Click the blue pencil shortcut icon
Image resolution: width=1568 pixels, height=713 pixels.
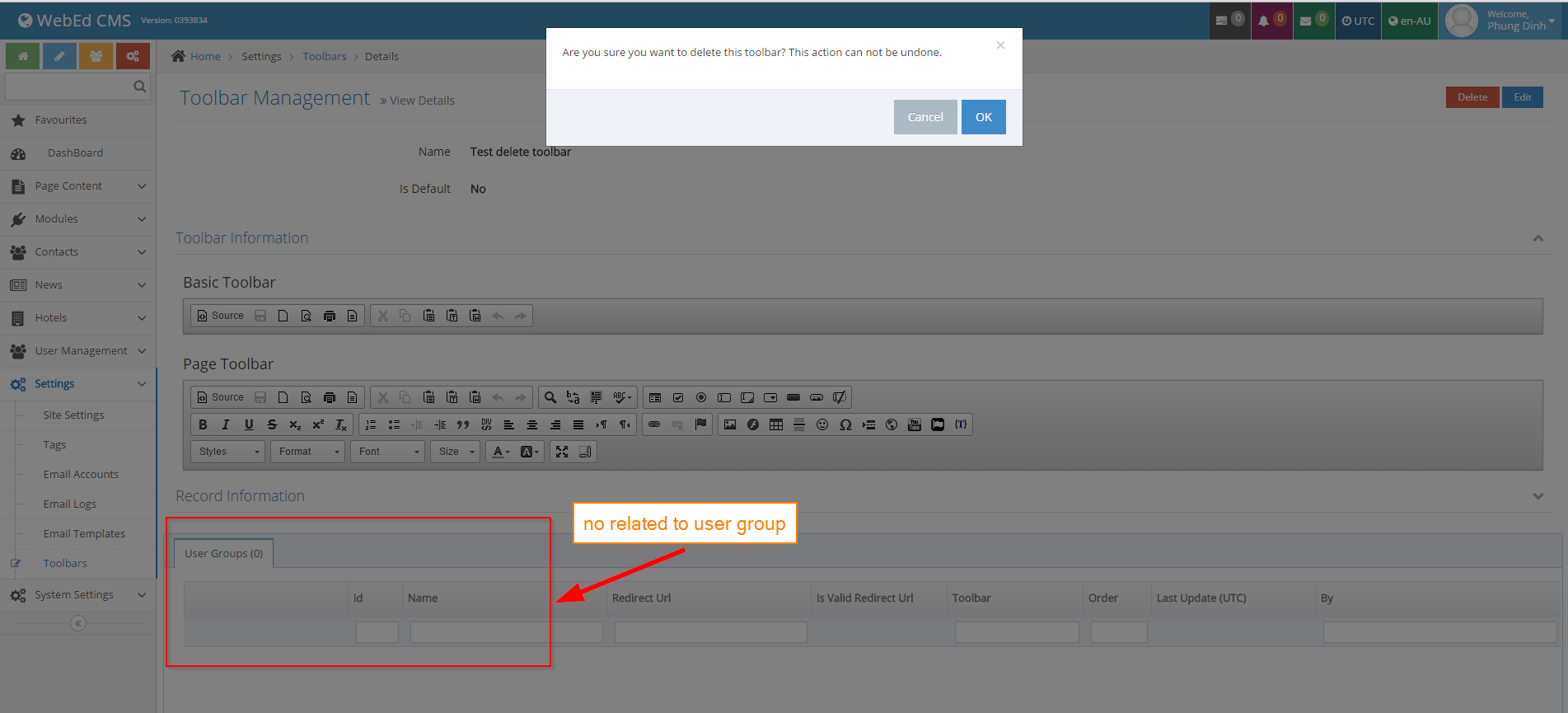(x=59, y=56)
